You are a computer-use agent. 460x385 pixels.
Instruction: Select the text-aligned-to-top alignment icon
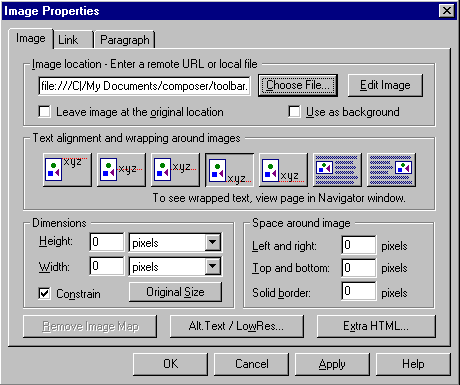point(67,170)
